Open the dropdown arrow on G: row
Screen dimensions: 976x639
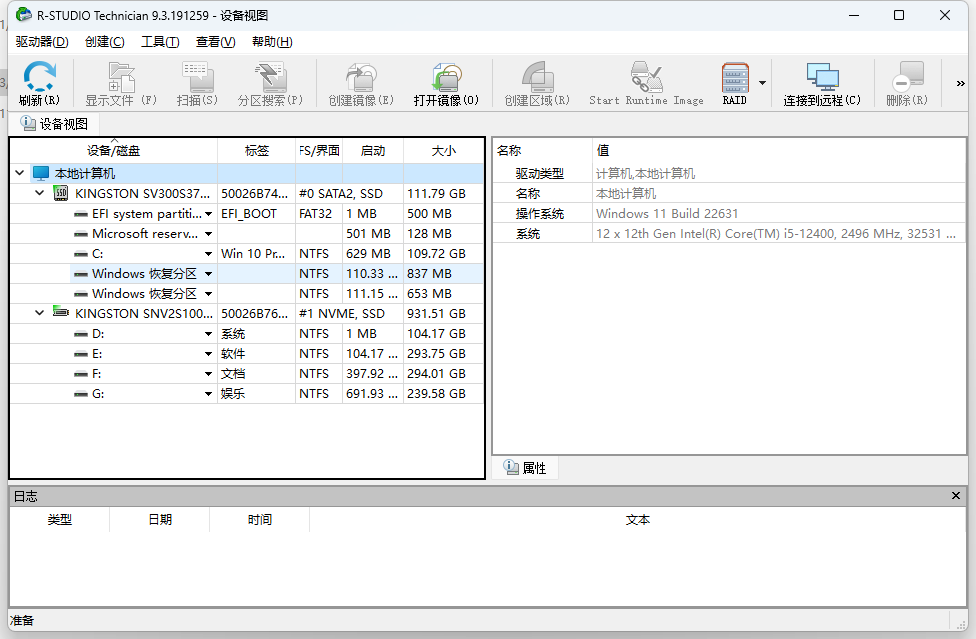point(209,394)
